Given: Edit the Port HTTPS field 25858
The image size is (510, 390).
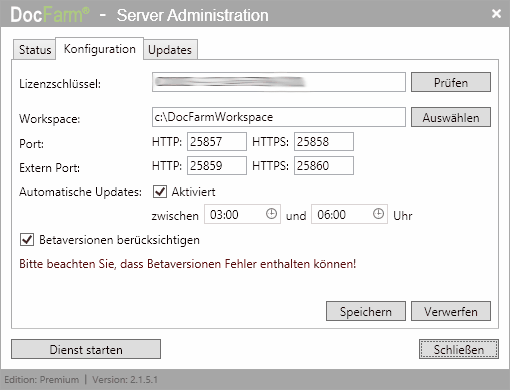Looking at the screenshot, I should pyautogui.click(x=324, y=142).
